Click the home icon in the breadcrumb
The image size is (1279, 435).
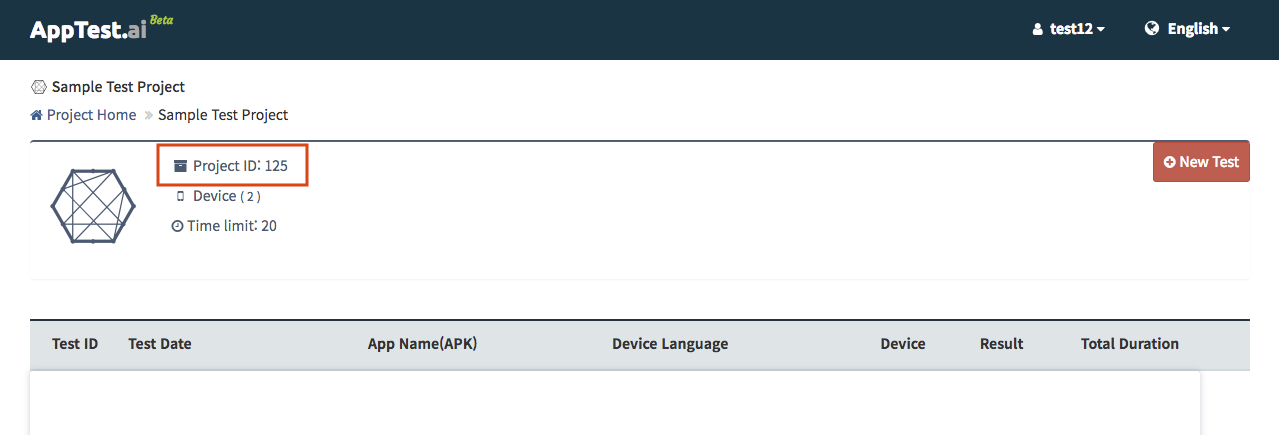tap(37, 115)
